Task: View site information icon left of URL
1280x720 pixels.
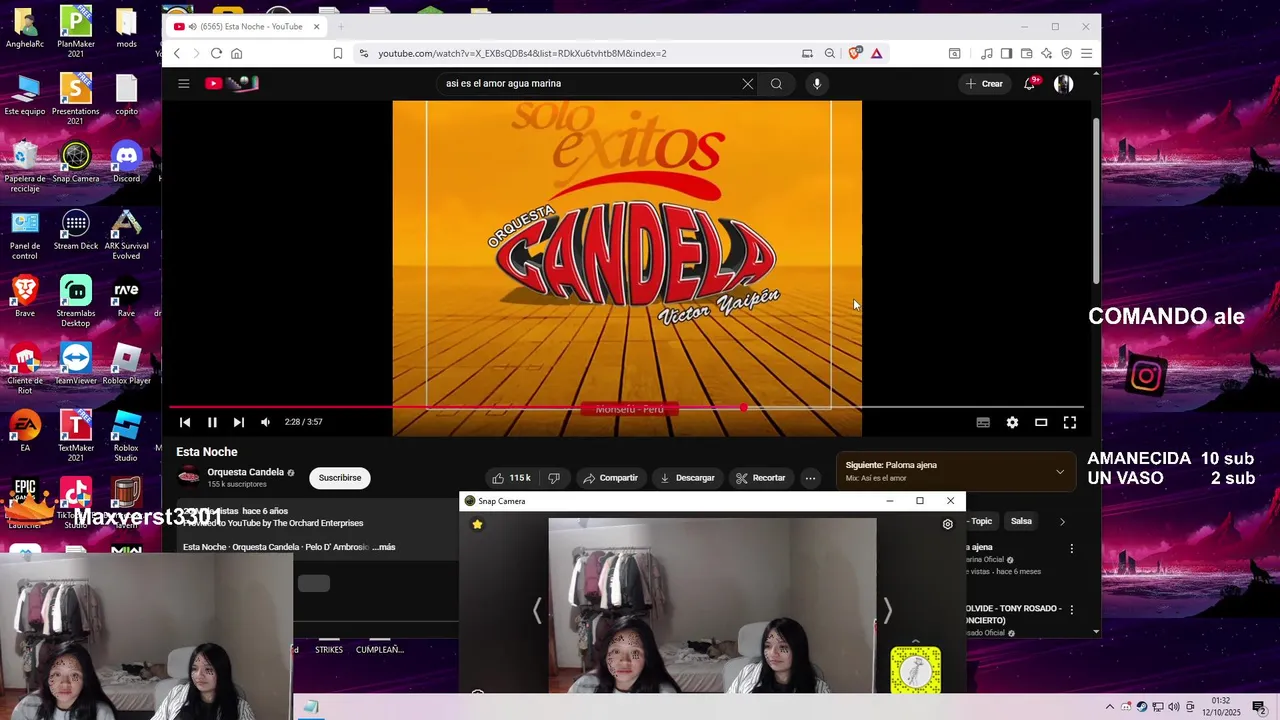Action: pyautogui.click(x=364, y=53)
